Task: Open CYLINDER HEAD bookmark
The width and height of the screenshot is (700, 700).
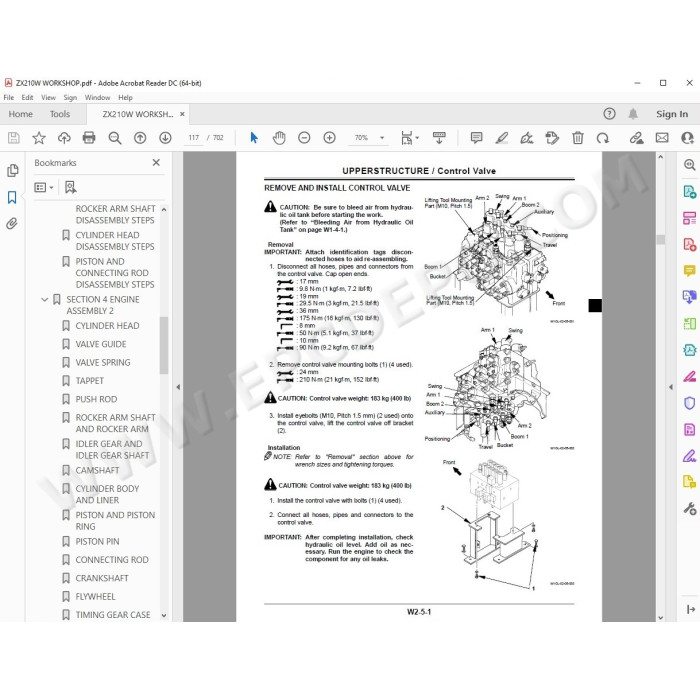Action: pyautogui.click(x=107, y=326)
